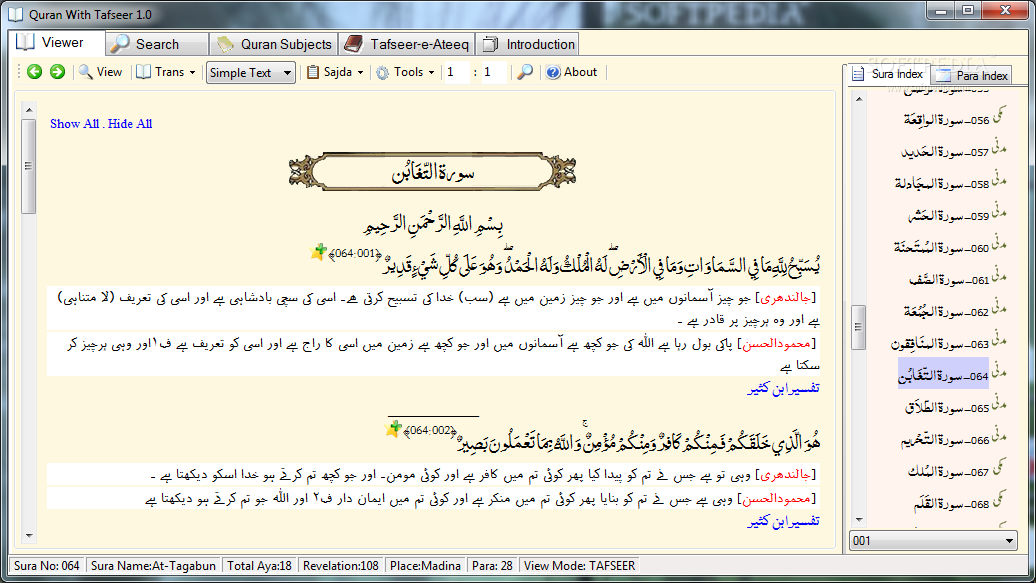Select sura 060 Al-Mumtahina in index

point(942,248)
